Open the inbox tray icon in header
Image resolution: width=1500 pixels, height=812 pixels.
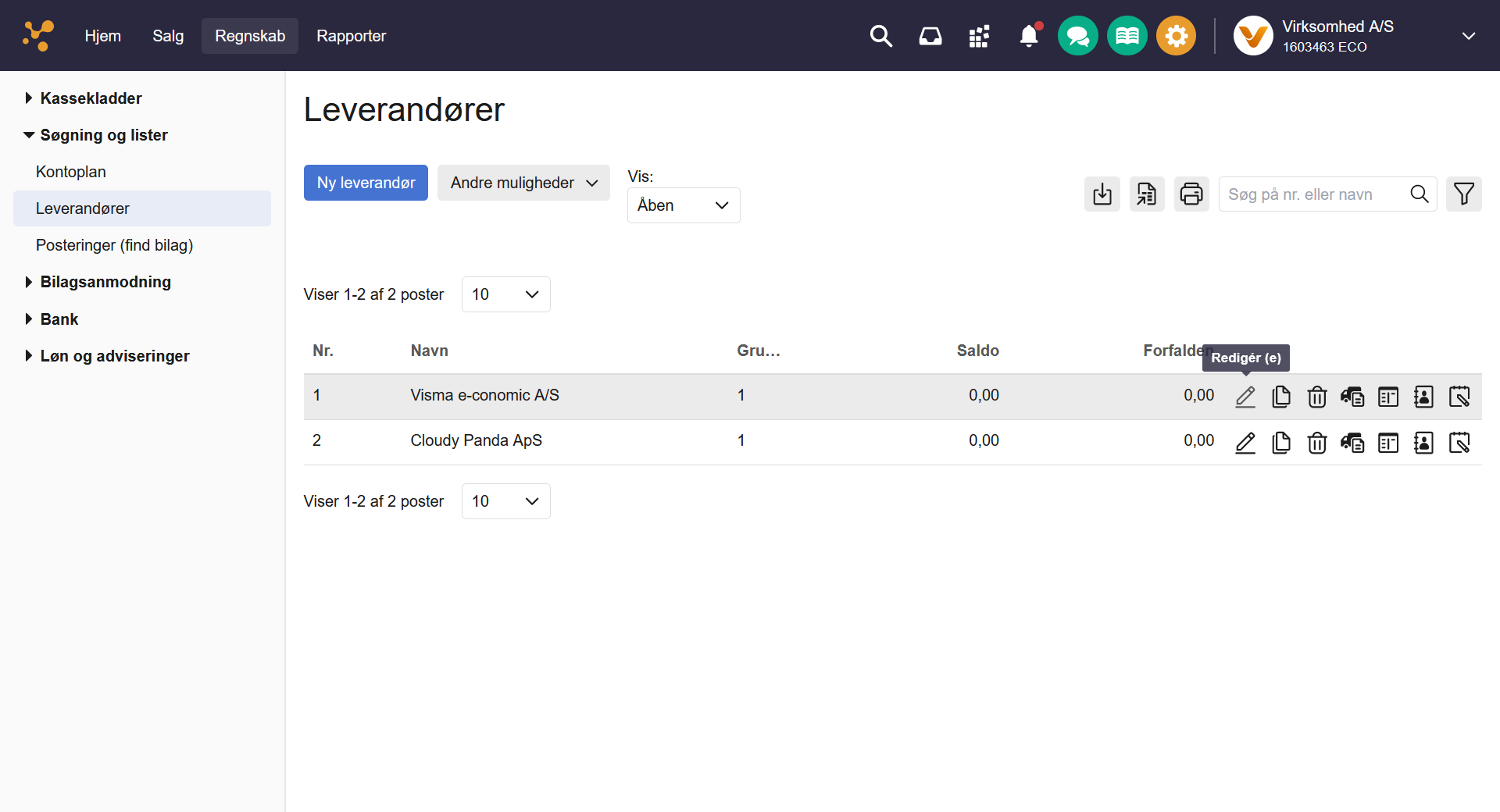pos(930,36)
